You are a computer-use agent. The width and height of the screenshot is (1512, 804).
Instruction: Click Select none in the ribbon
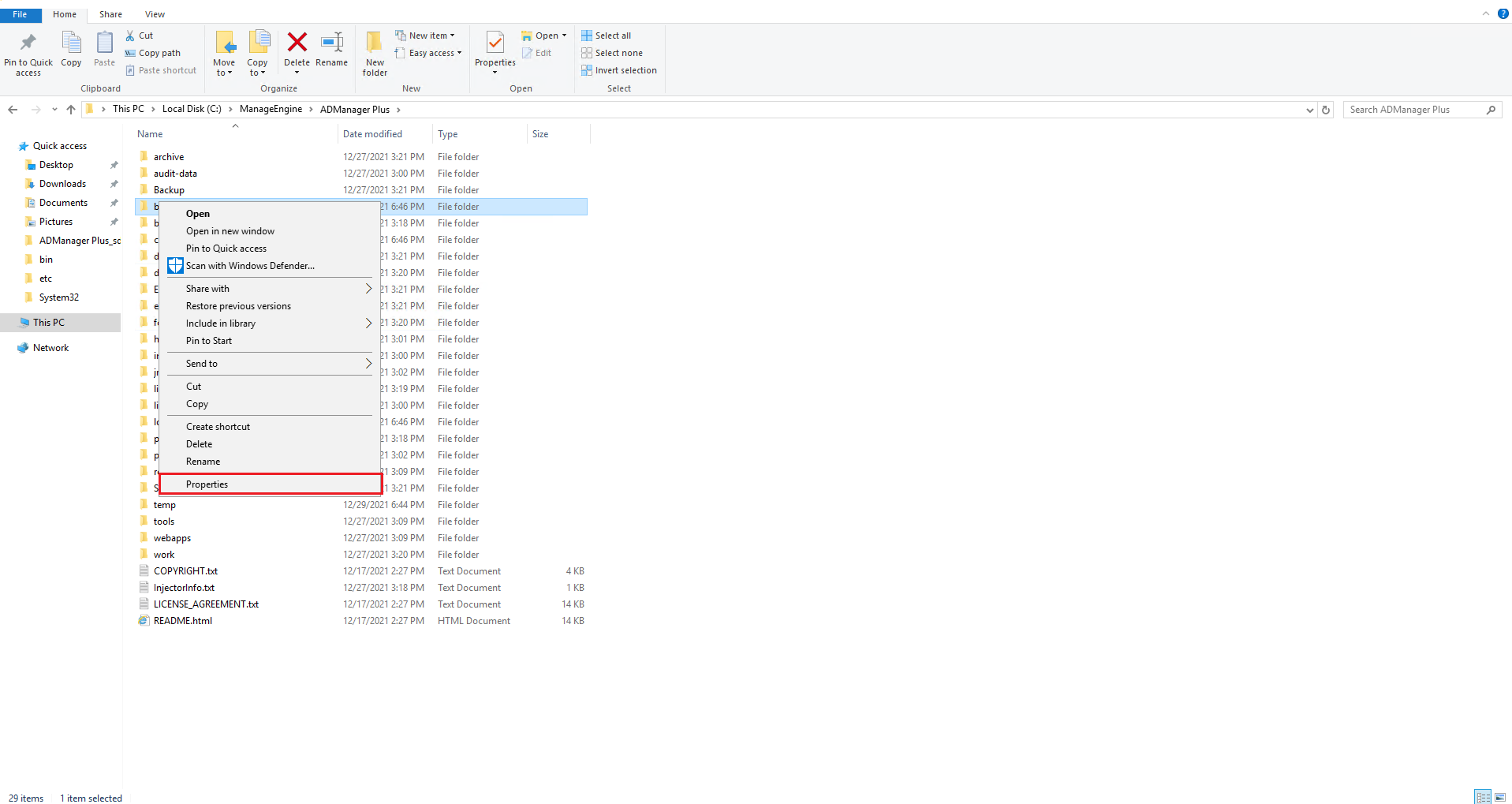(x=612, y=53)
